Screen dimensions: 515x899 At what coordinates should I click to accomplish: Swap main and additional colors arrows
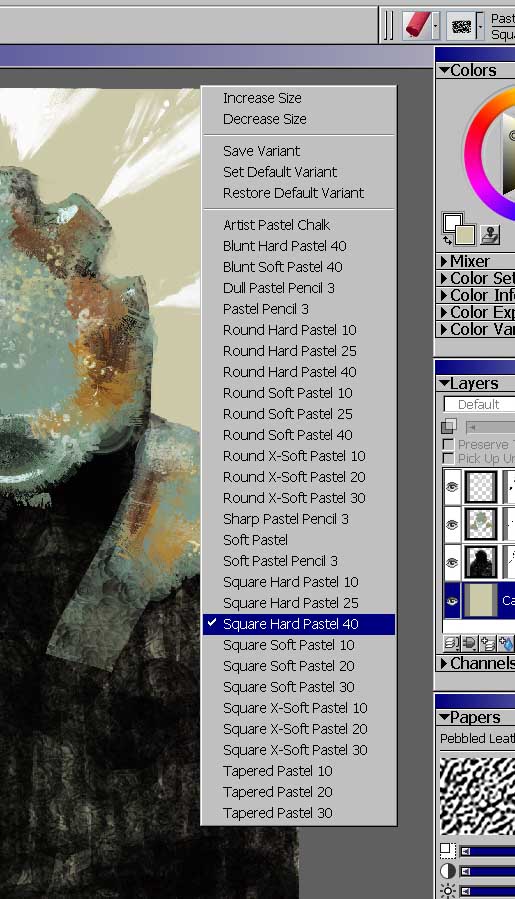pyautogui.click(x=447, y=241)
